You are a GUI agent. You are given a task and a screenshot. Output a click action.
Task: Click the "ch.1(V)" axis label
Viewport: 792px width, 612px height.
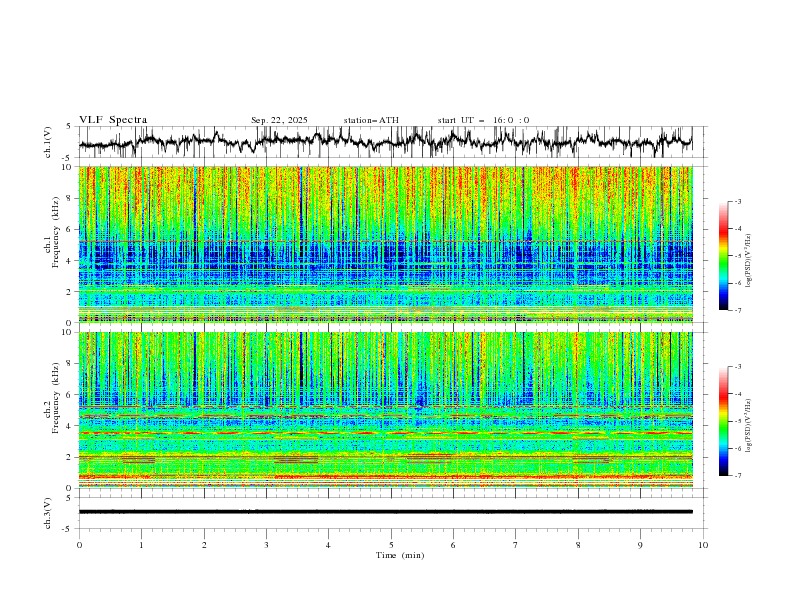pyautogui.click(x=48, y=142)
